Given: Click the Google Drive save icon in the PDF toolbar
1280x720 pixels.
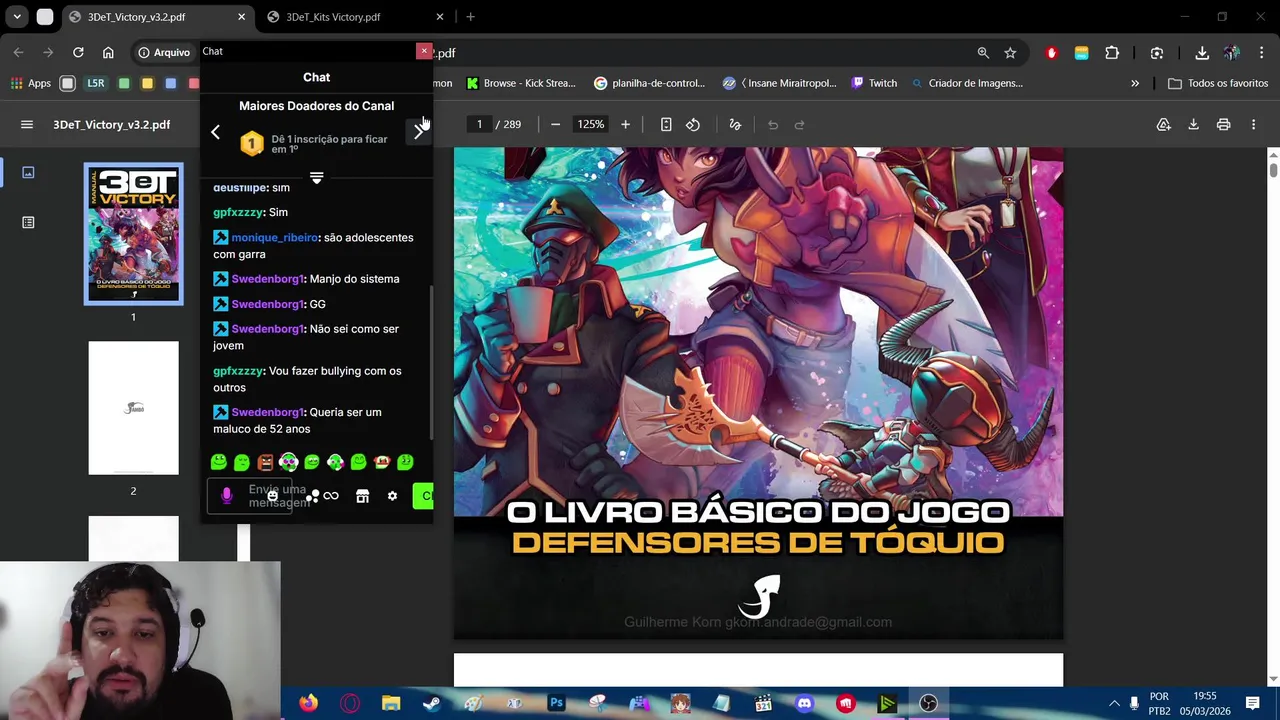Looking at the screenshot, I should point(1164,124).
